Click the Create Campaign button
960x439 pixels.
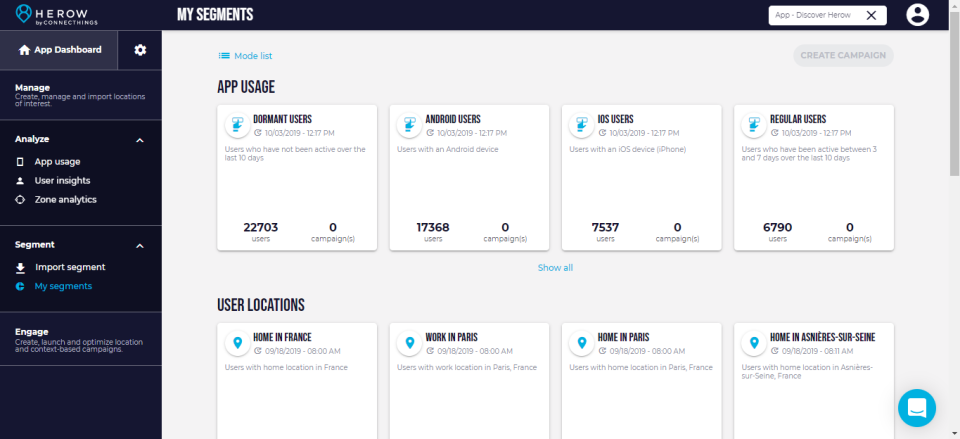pos(843,55)
